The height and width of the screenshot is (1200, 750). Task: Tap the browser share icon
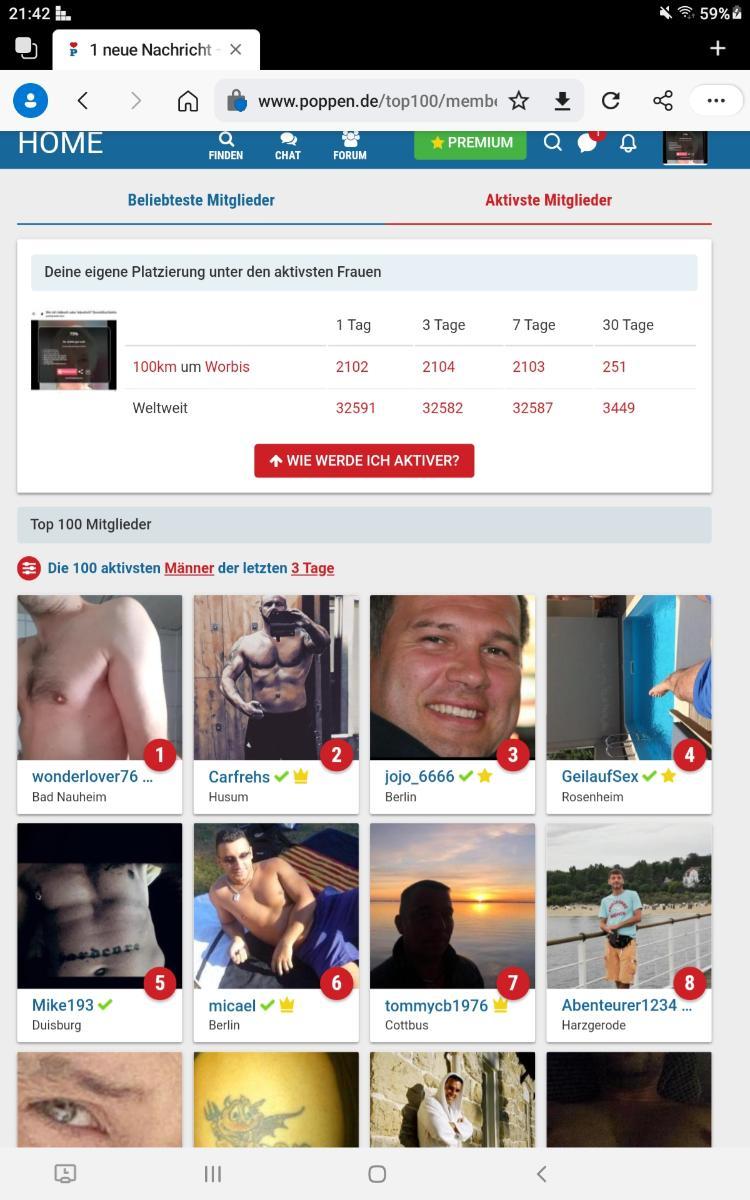click(662, 100)
